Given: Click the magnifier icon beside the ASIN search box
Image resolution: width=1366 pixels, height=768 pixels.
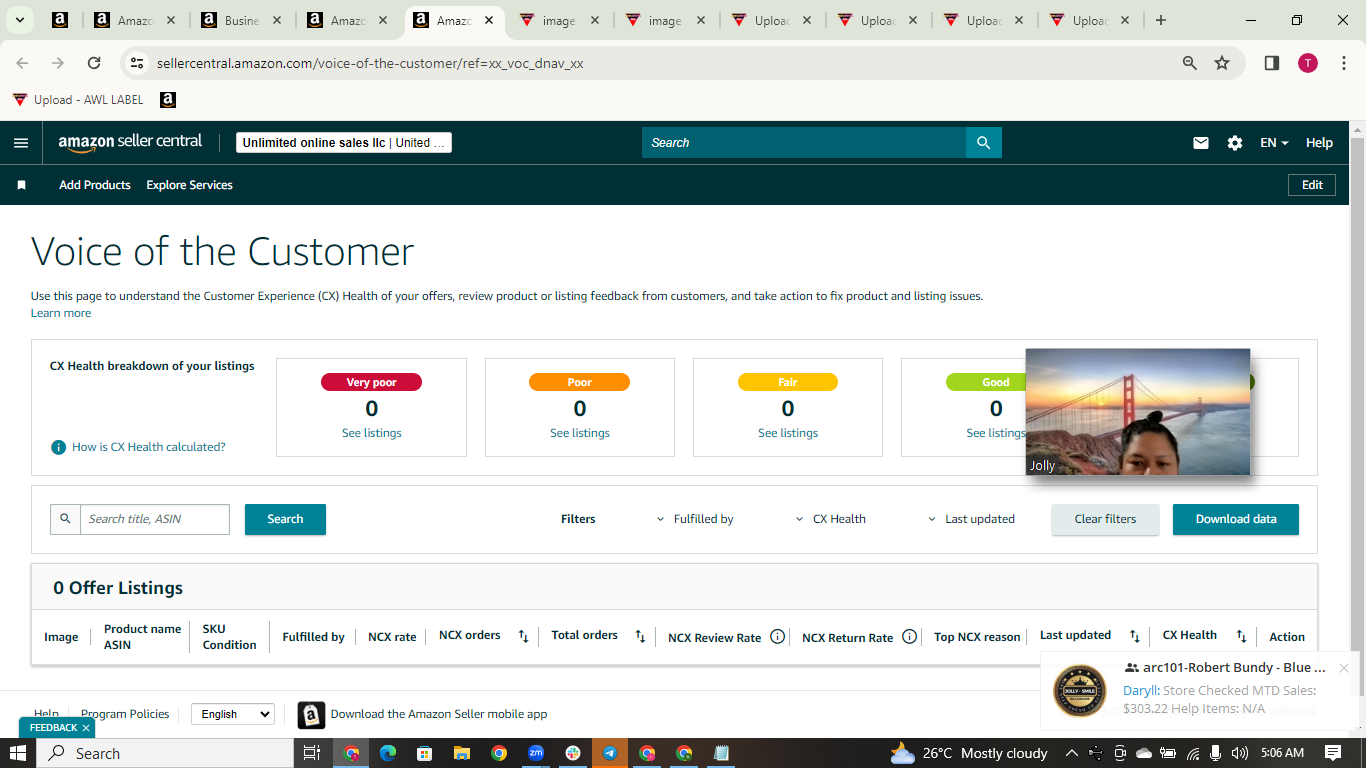Looking at the screenshot, I should [x=66, y=519].
